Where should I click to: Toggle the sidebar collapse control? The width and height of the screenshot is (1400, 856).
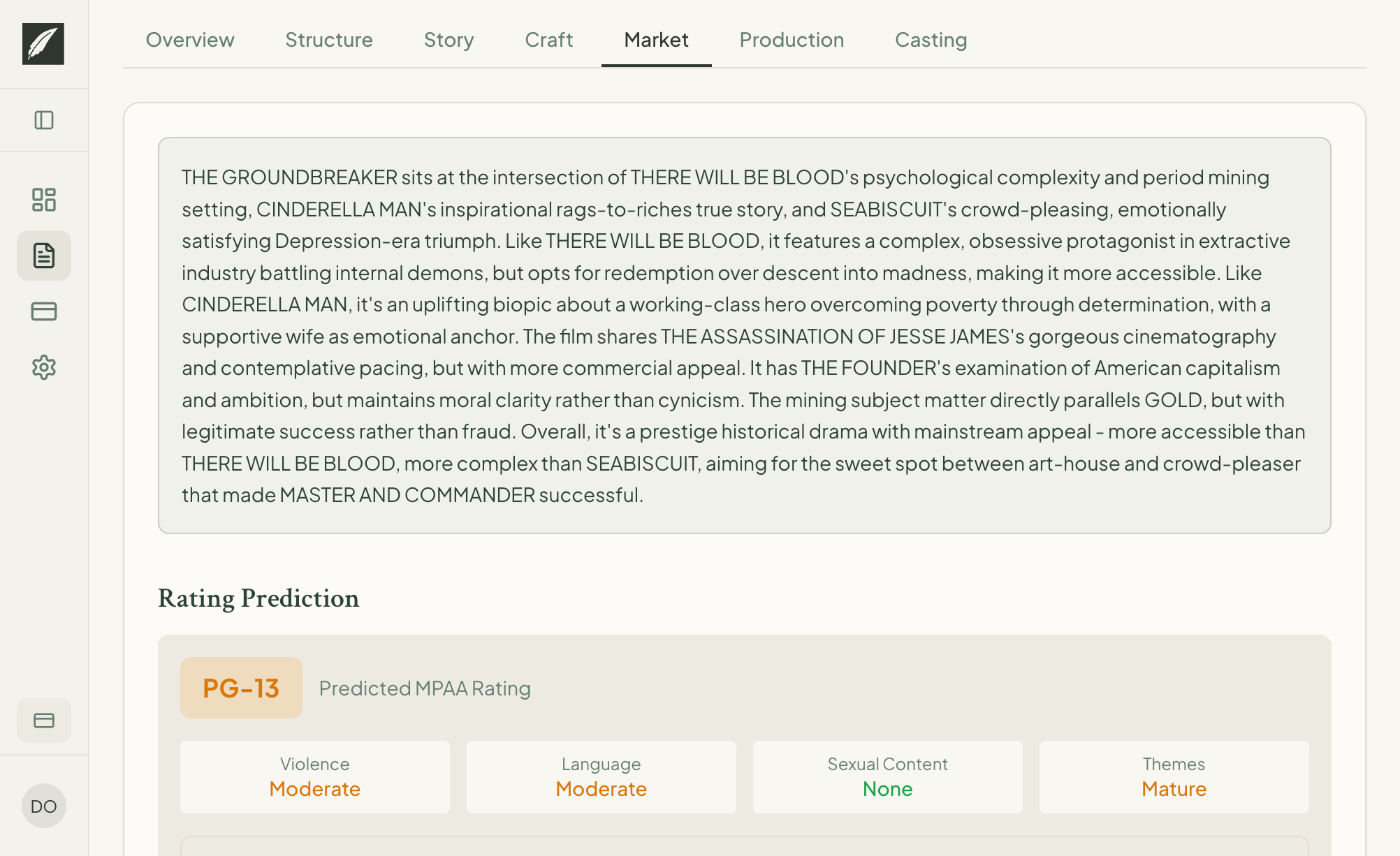coord(44,120)
